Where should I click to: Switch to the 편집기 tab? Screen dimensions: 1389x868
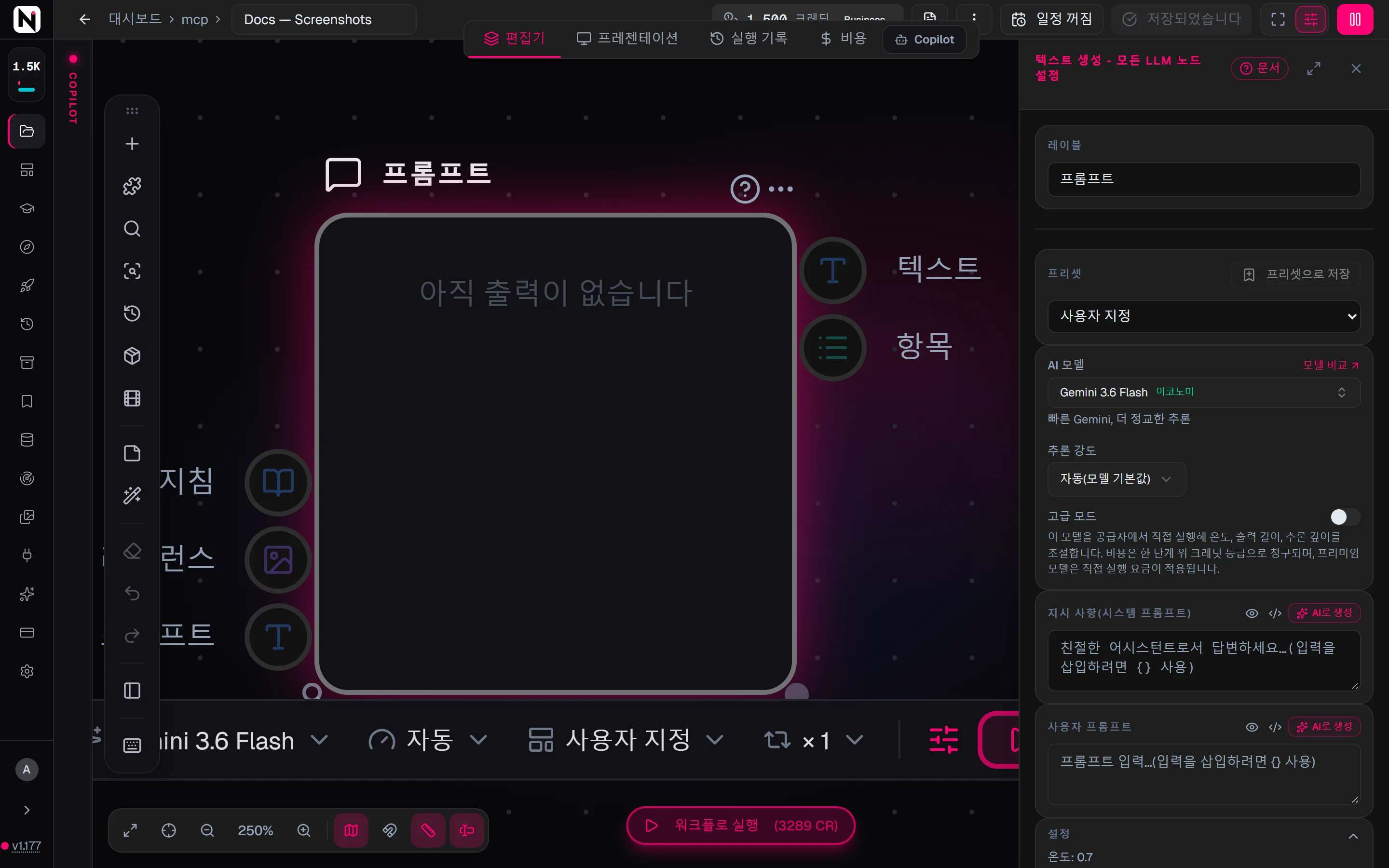pos(514,39)
